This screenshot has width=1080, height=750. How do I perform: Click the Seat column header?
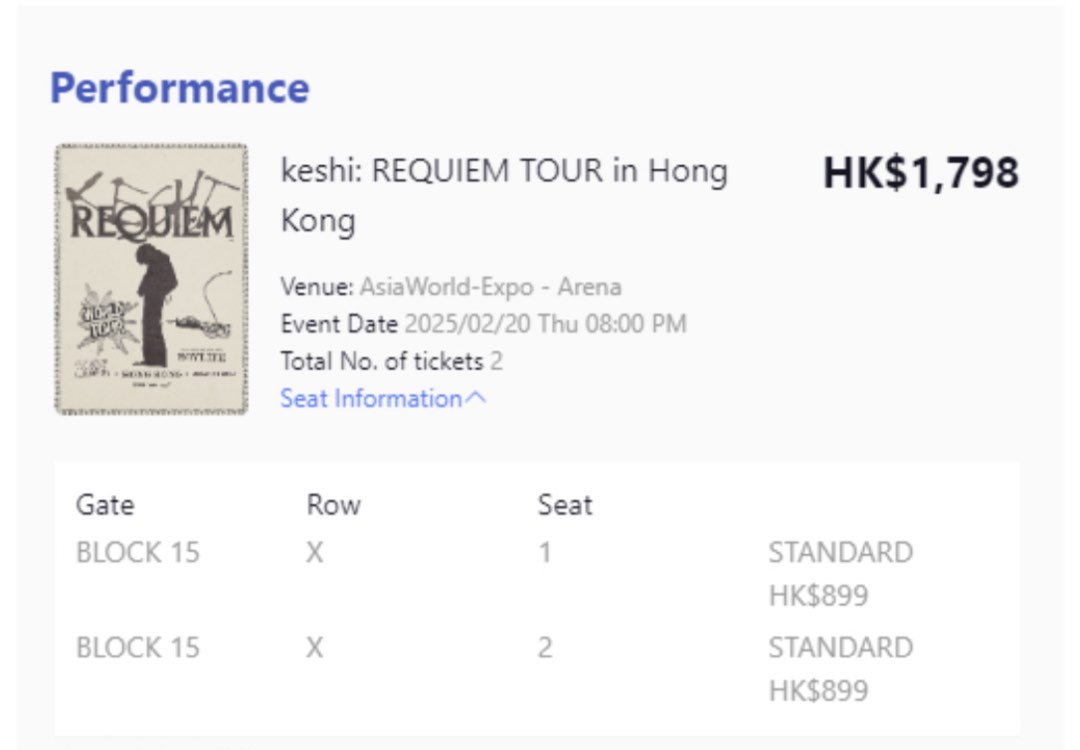point(567,505)
